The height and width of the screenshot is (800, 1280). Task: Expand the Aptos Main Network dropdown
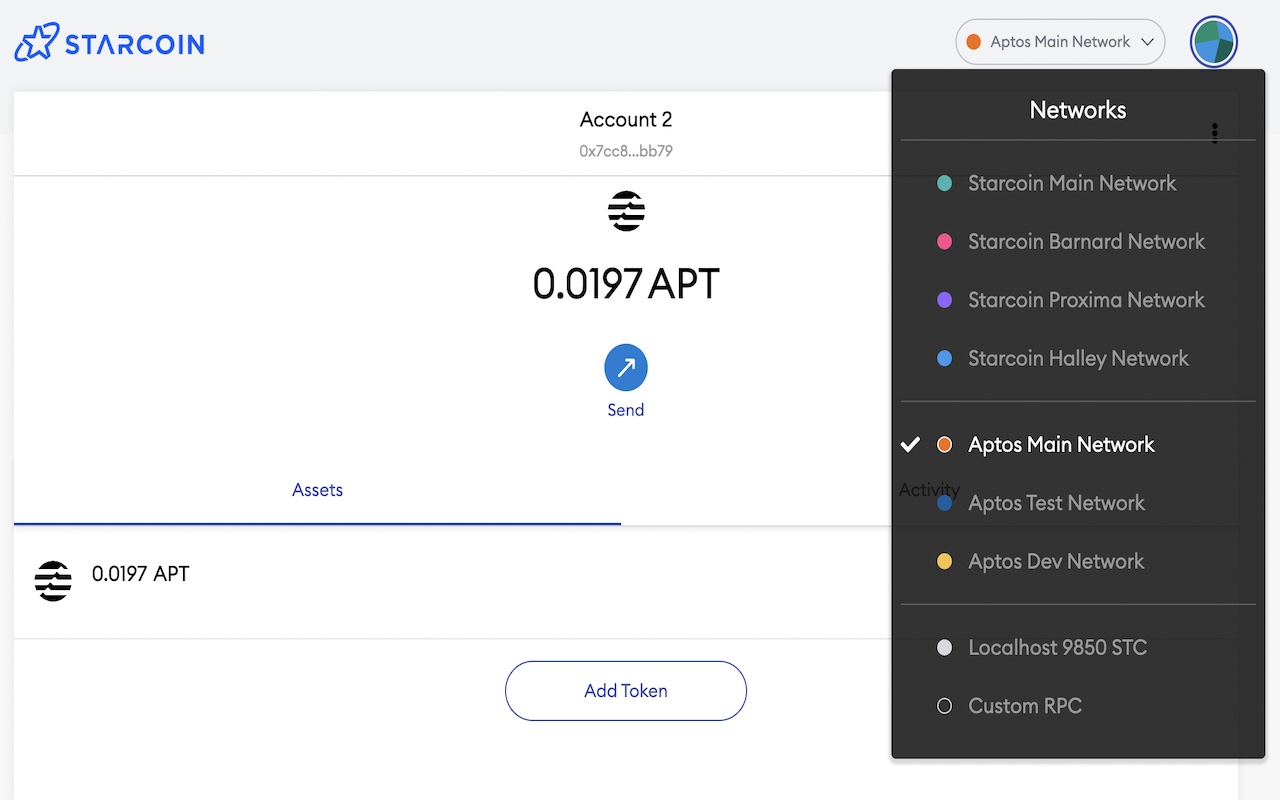1060,42
